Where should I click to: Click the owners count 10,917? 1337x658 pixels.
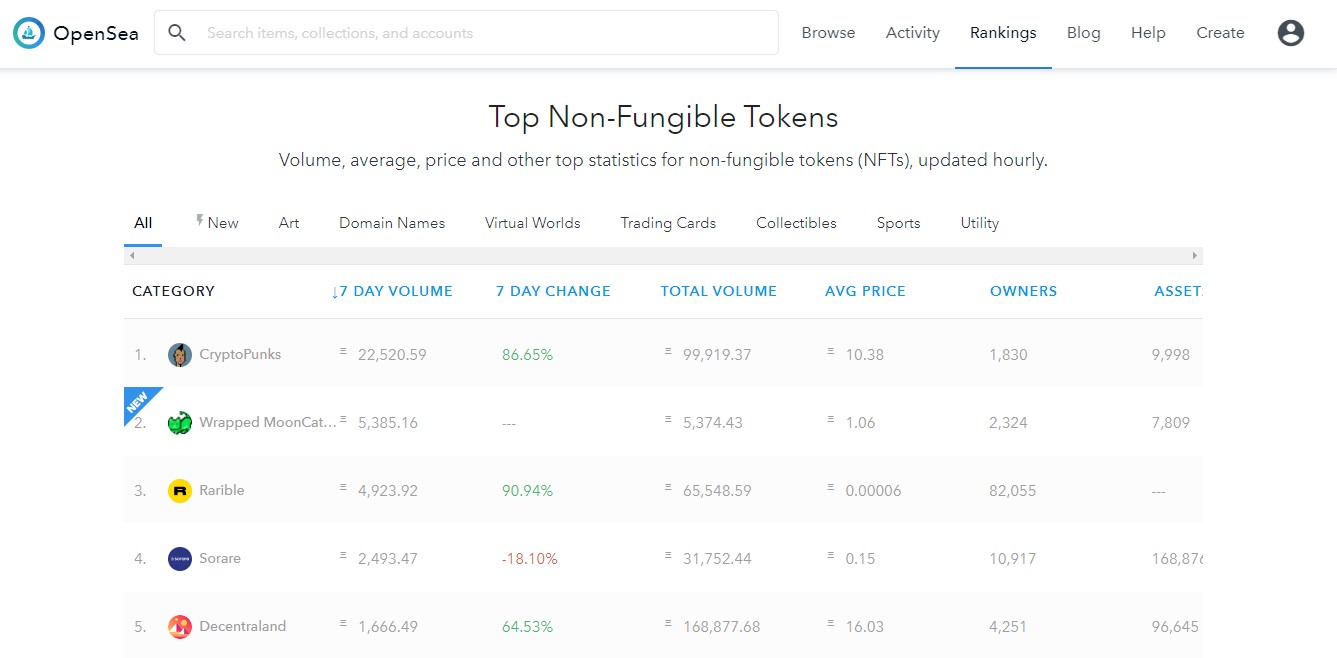pyautogui.click(x=1013, y=559)
